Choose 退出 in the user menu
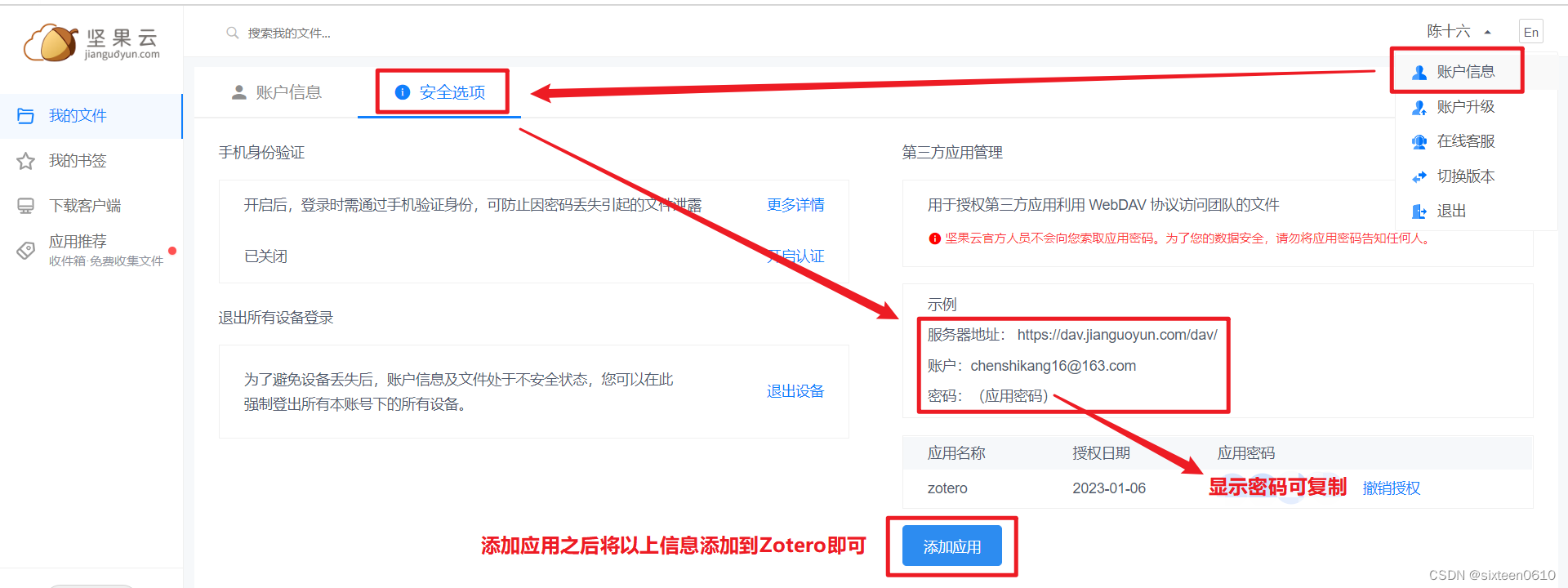The width and height of the screenshot is (1568, 588). 1451,212
